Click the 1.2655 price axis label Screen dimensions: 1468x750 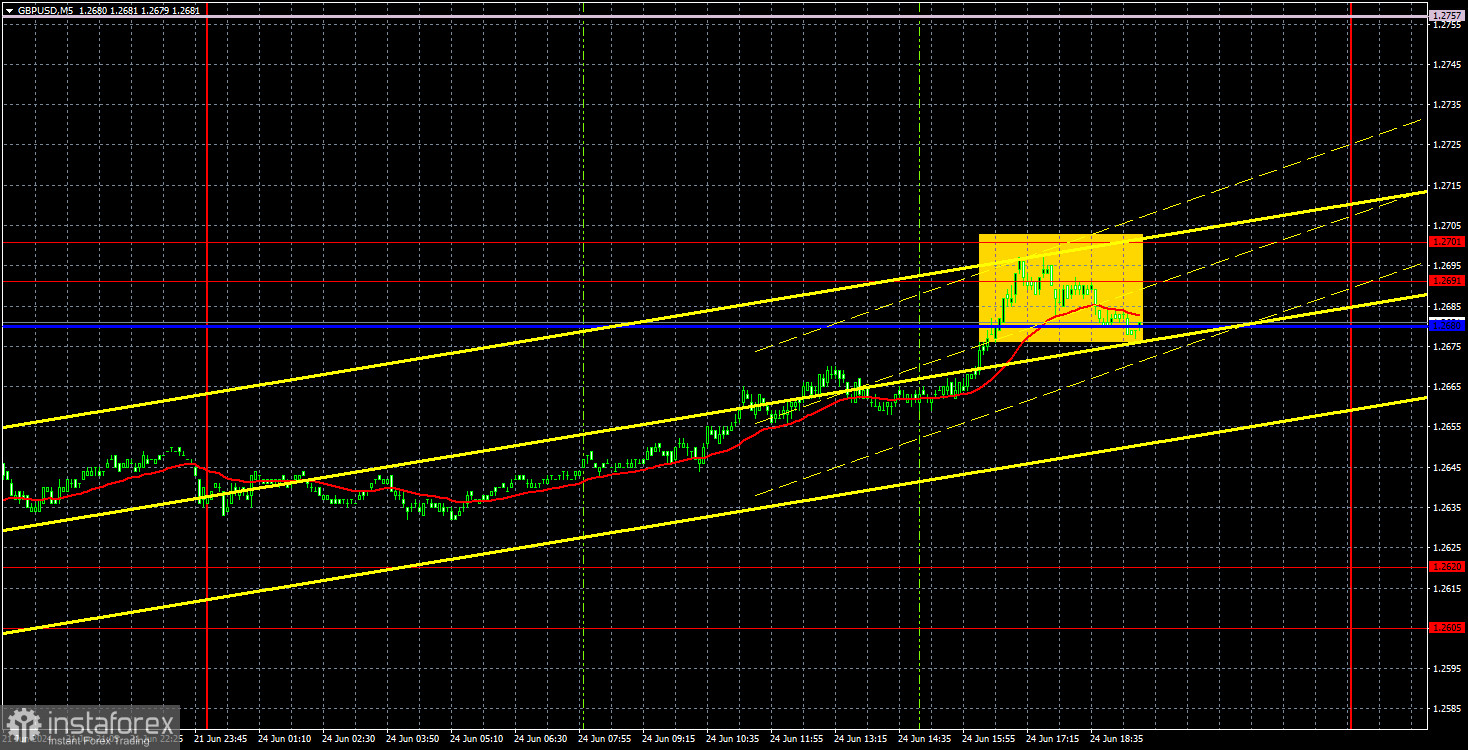pos(1447,427)
